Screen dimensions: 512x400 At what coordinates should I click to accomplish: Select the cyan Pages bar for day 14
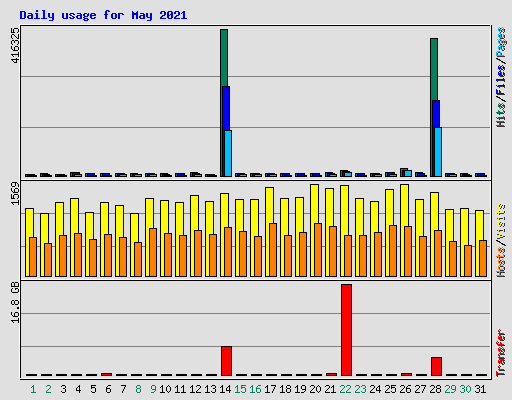pos(228,153)
